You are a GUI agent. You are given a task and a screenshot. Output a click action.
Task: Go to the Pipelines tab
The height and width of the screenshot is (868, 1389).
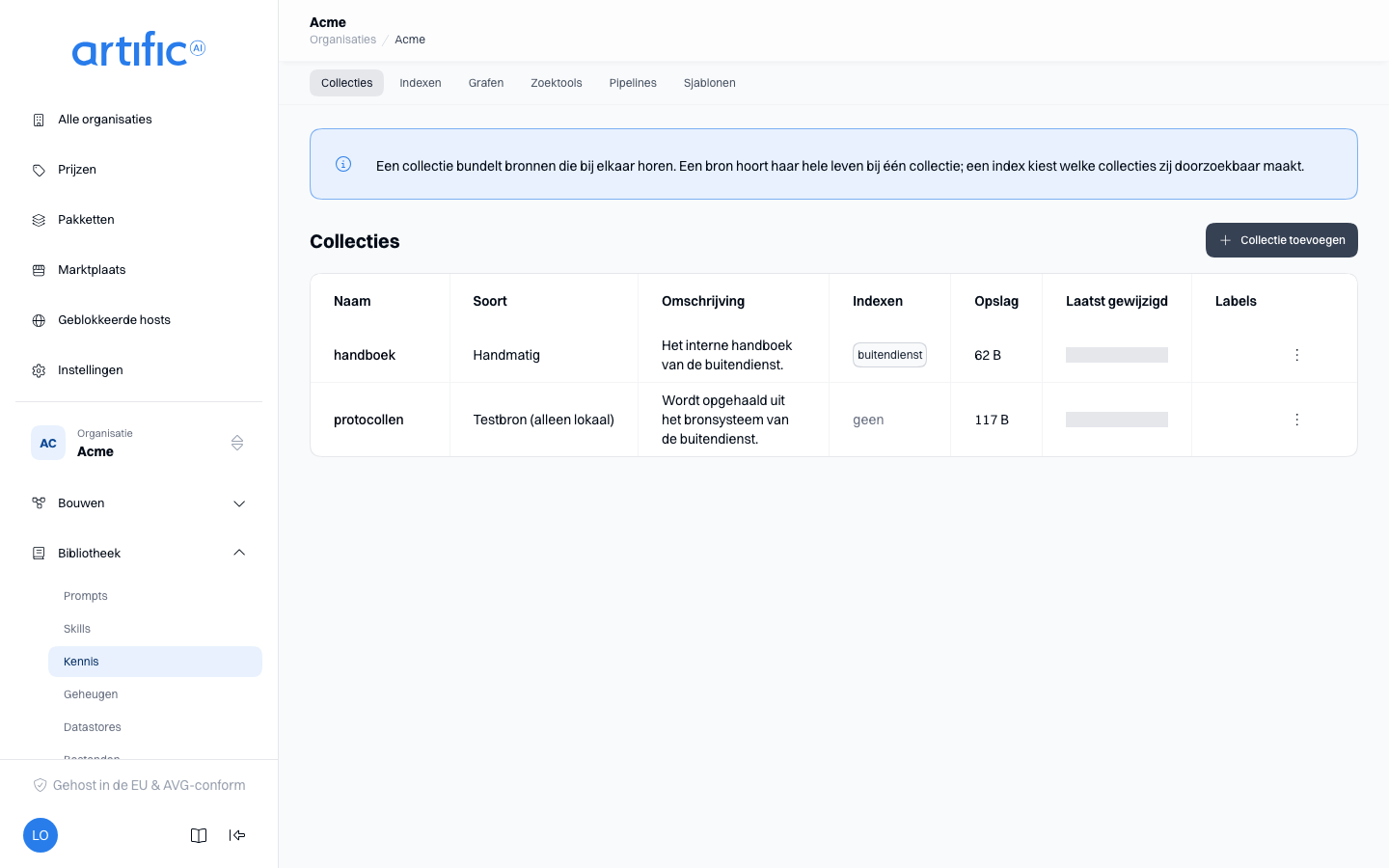(633, 83)
